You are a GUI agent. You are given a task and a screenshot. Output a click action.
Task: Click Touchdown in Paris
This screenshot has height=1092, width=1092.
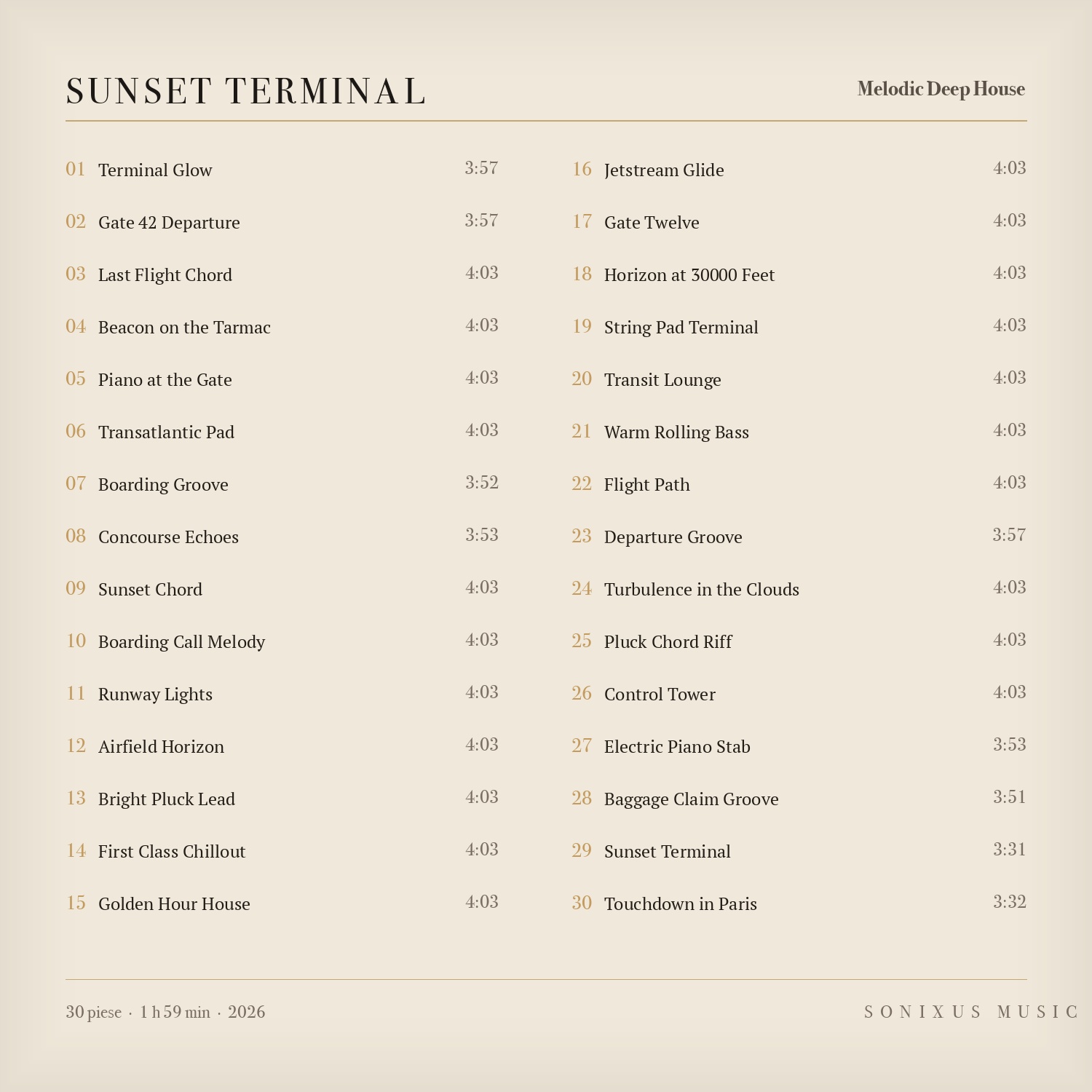[x=681, y=903]
